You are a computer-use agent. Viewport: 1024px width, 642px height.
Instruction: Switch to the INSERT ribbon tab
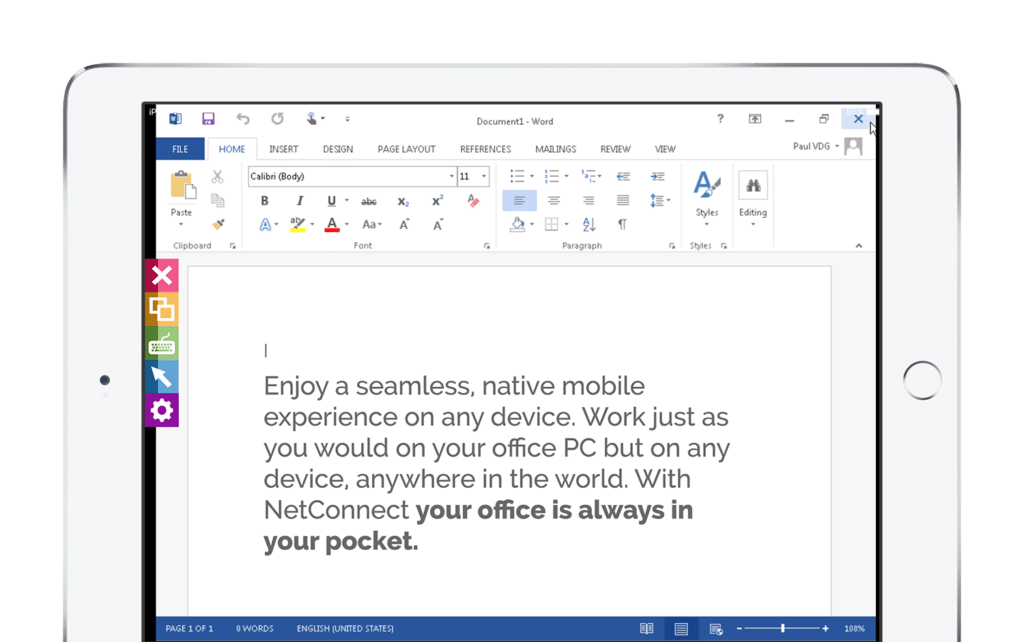[x=283, y=148]
